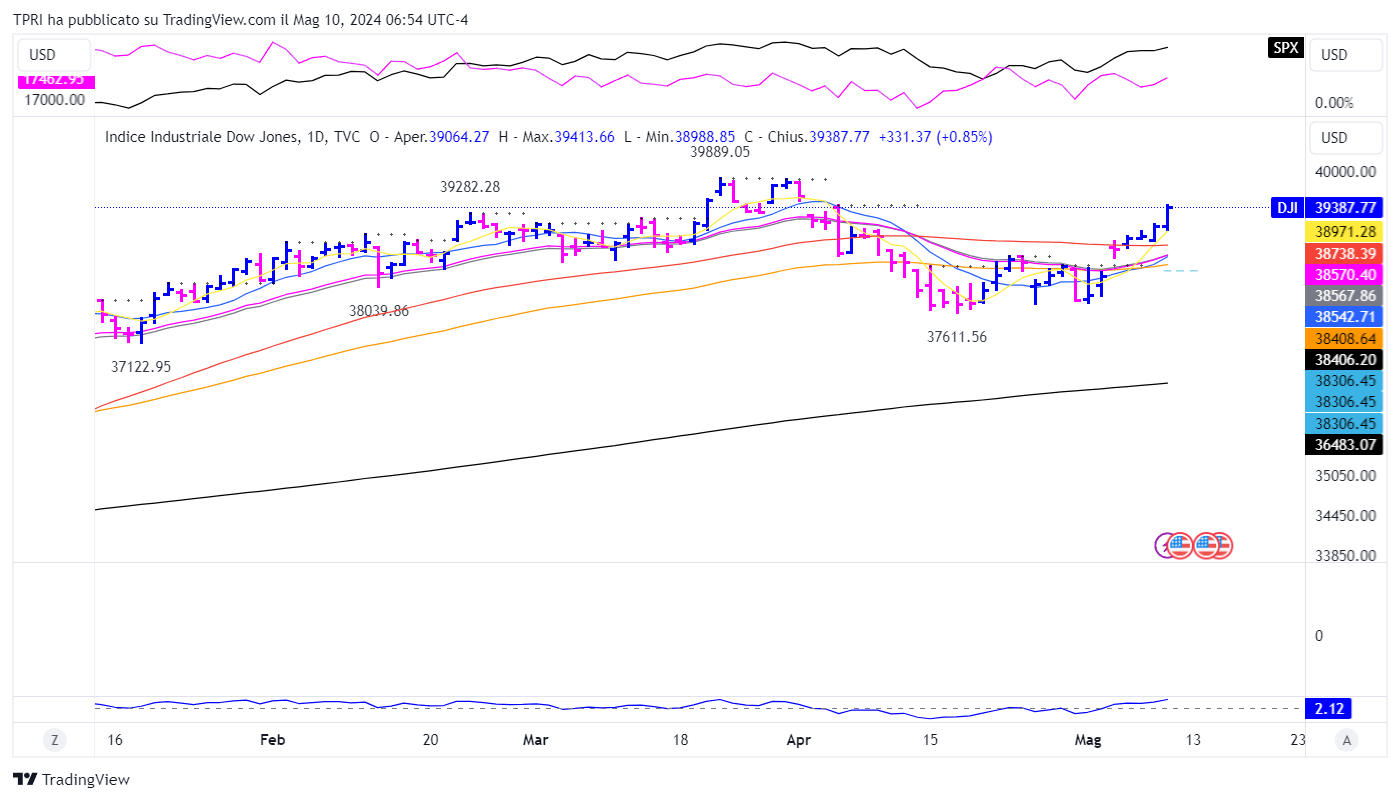This screenshot has height=801, width=1400.
Task: Click the black SPX symbol tag
Action: tap(1285, 47)
